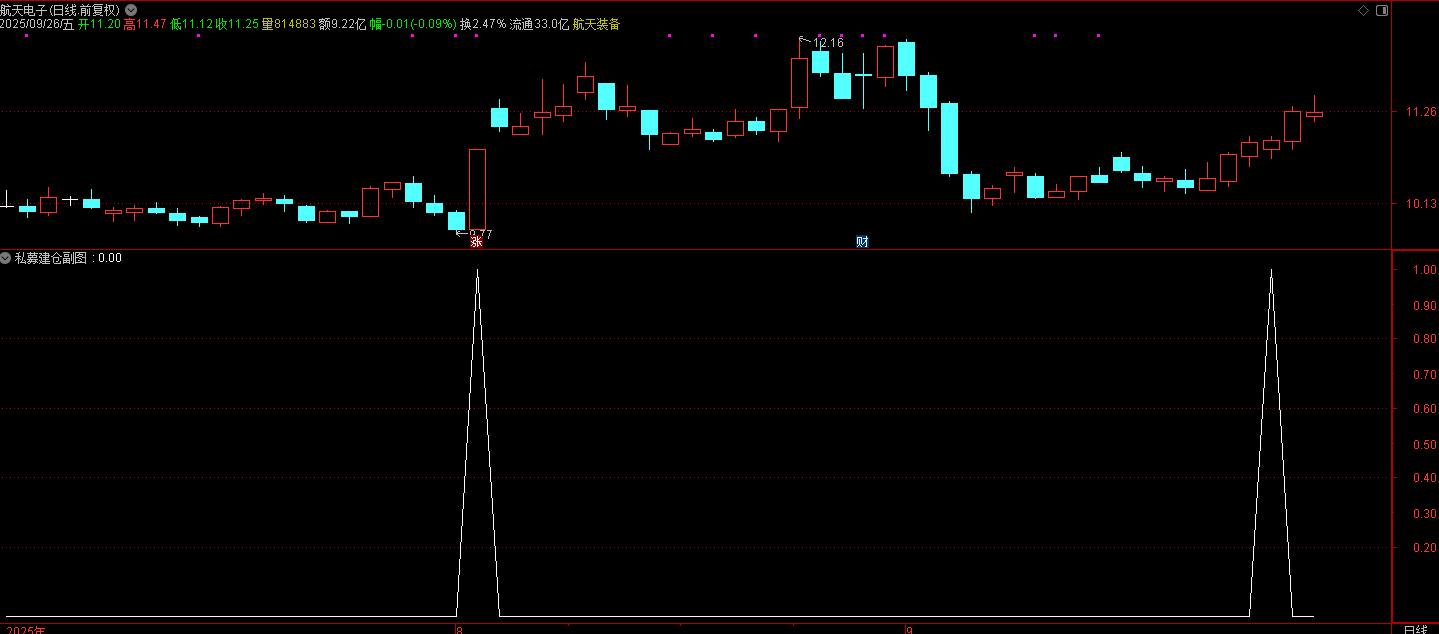This screenshot has height=634, width=1439.
Task: Open dropdown next to 航天电子 stock title
Action: [131, 10]
